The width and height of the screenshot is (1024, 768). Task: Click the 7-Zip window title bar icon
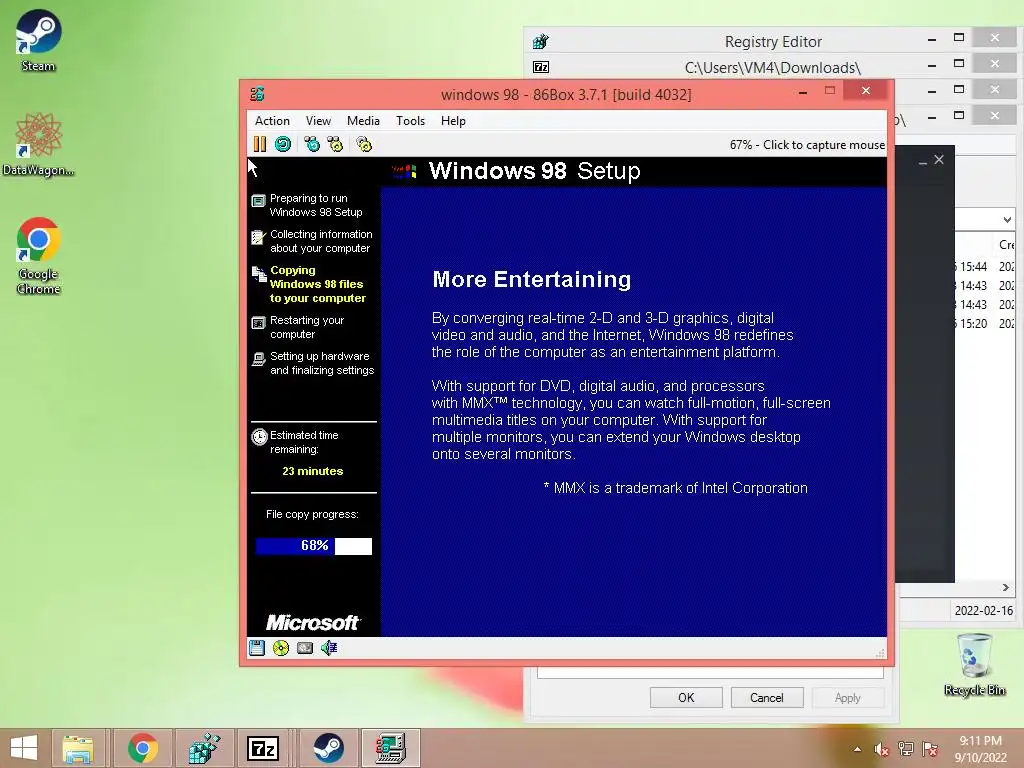[x=541, y=67]
